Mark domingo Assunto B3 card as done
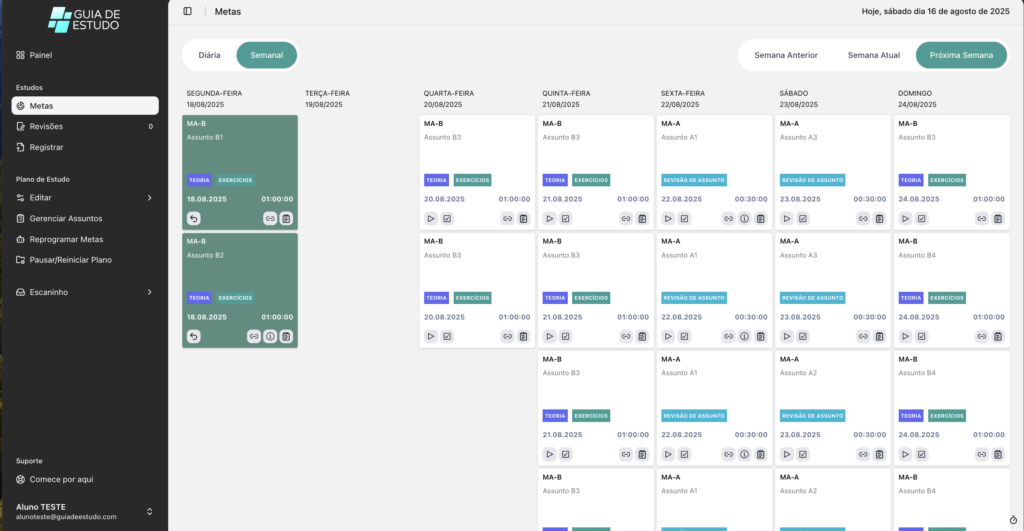This screenshot has height=531, width=1024. 921,219
